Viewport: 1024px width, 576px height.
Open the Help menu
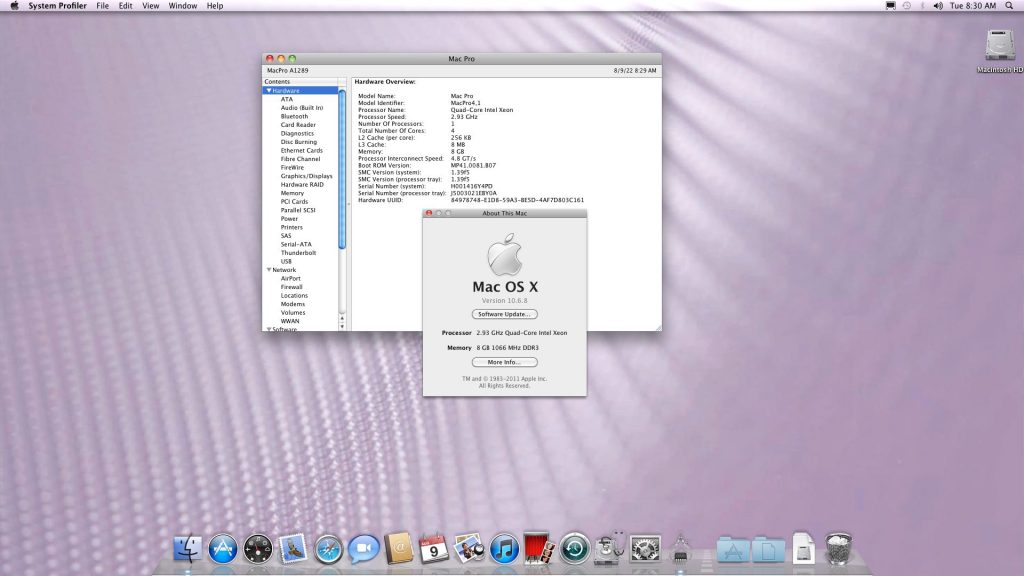coord(215,6)
